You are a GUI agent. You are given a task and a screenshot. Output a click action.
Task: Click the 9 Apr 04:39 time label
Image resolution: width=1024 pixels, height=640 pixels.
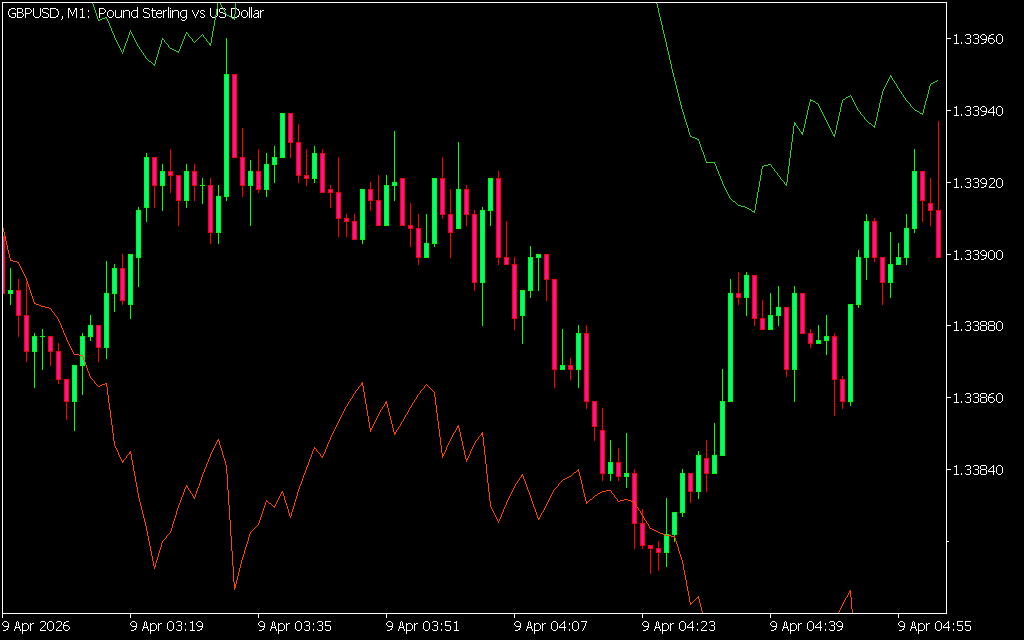click(x=808, y=626)
